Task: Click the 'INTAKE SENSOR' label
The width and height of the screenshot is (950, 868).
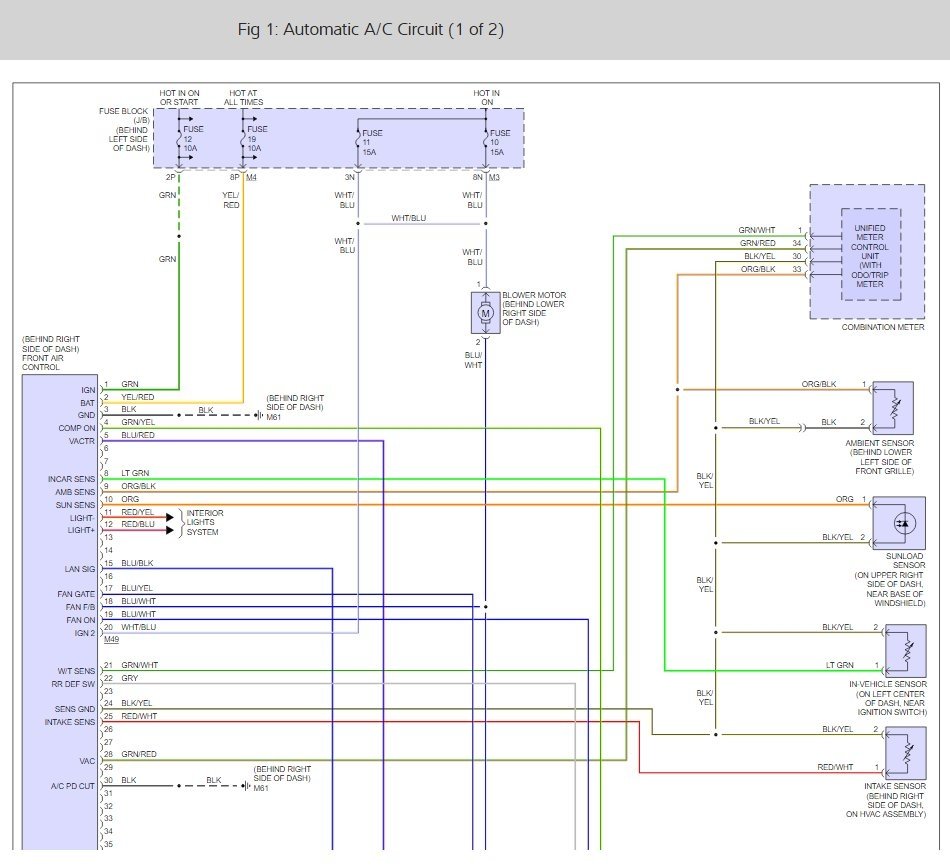Action: (x=895, y=786)
